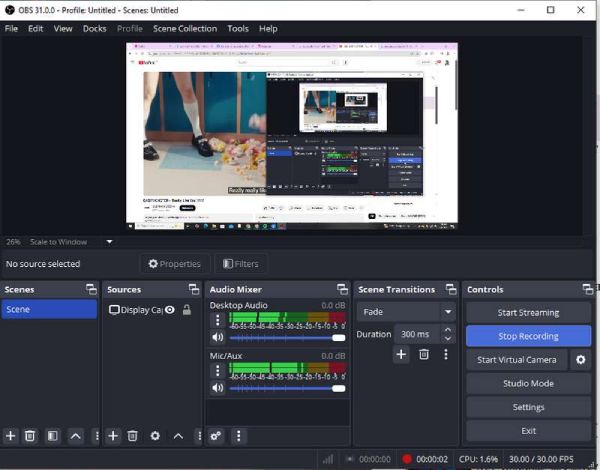Open the Edit menu
The image size is (600, 470).
tap(35, 29)
